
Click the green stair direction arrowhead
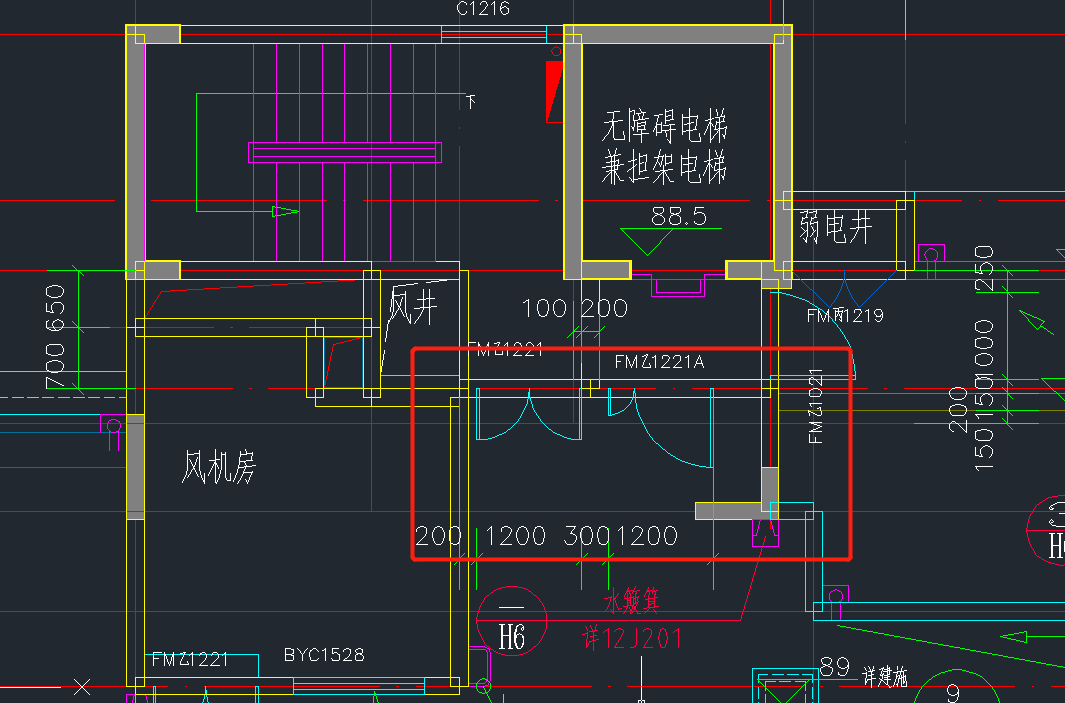point(285,211)
